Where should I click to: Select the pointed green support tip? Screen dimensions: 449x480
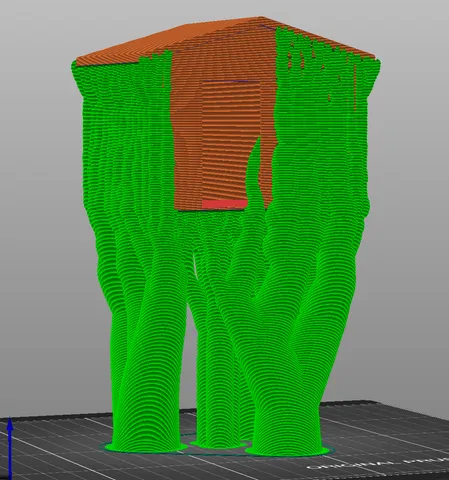[257, 147]
